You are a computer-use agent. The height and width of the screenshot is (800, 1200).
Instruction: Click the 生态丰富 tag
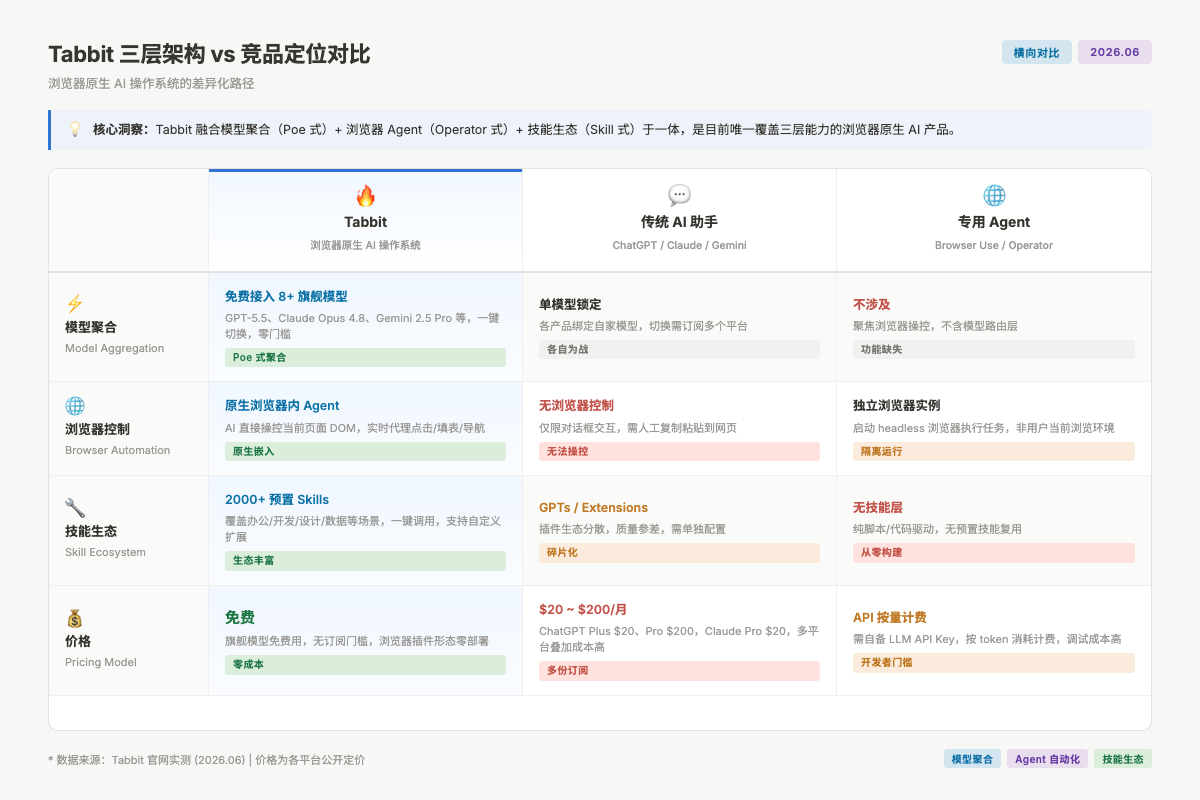pos(365,560)
